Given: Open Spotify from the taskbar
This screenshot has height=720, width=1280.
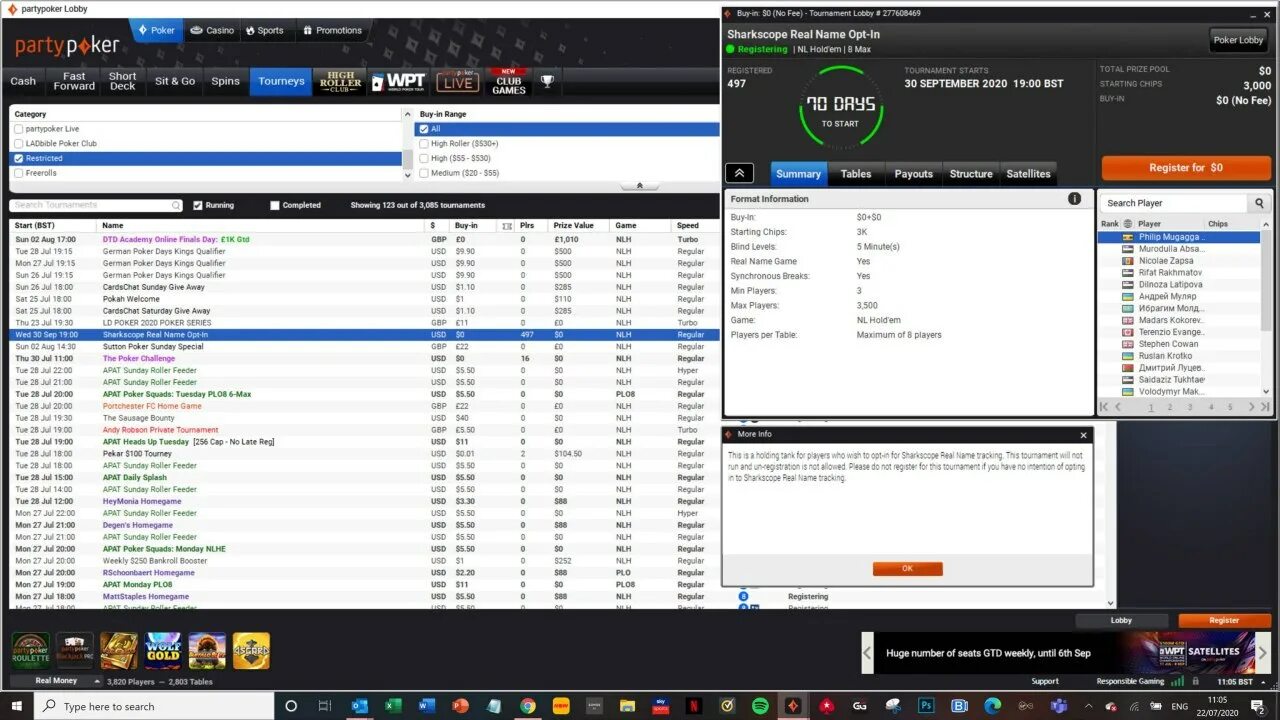Looking at the screenshot, I should coord(760,706).
